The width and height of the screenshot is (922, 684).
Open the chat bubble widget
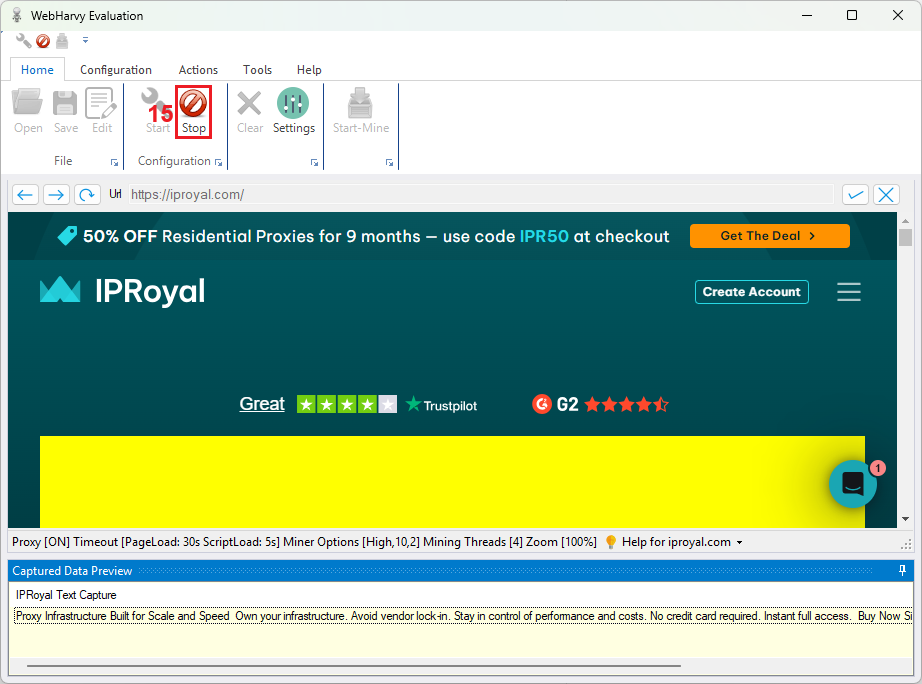pyautogui.click(x=853, y=484)
